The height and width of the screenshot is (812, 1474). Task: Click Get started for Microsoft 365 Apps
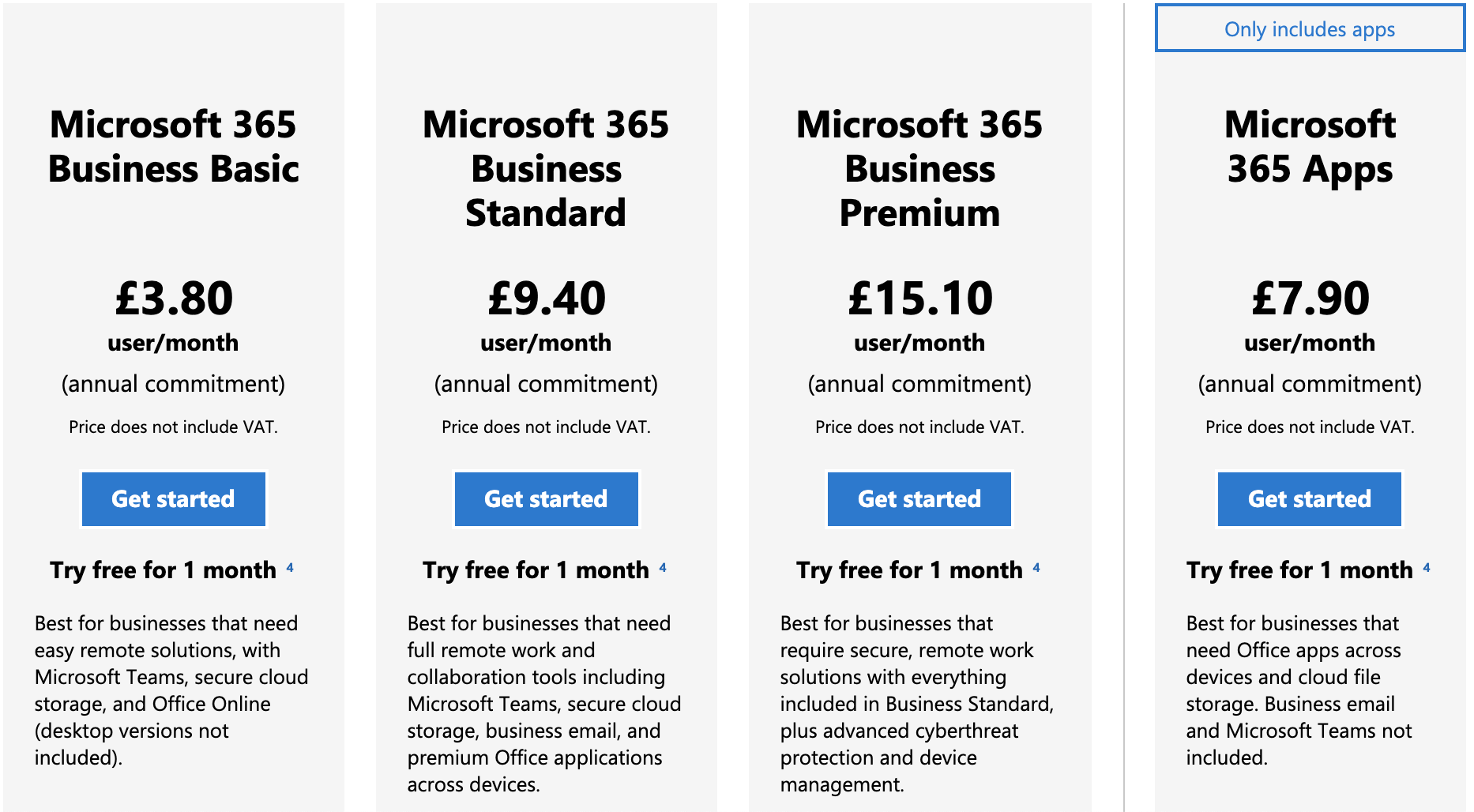[x=1309, y=499]
